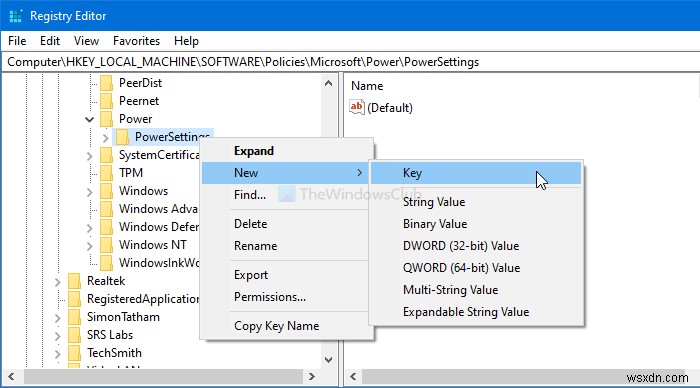Open the Edit menu
The image size is (700, 388).
pyautogui.click(x=50, y=41)
